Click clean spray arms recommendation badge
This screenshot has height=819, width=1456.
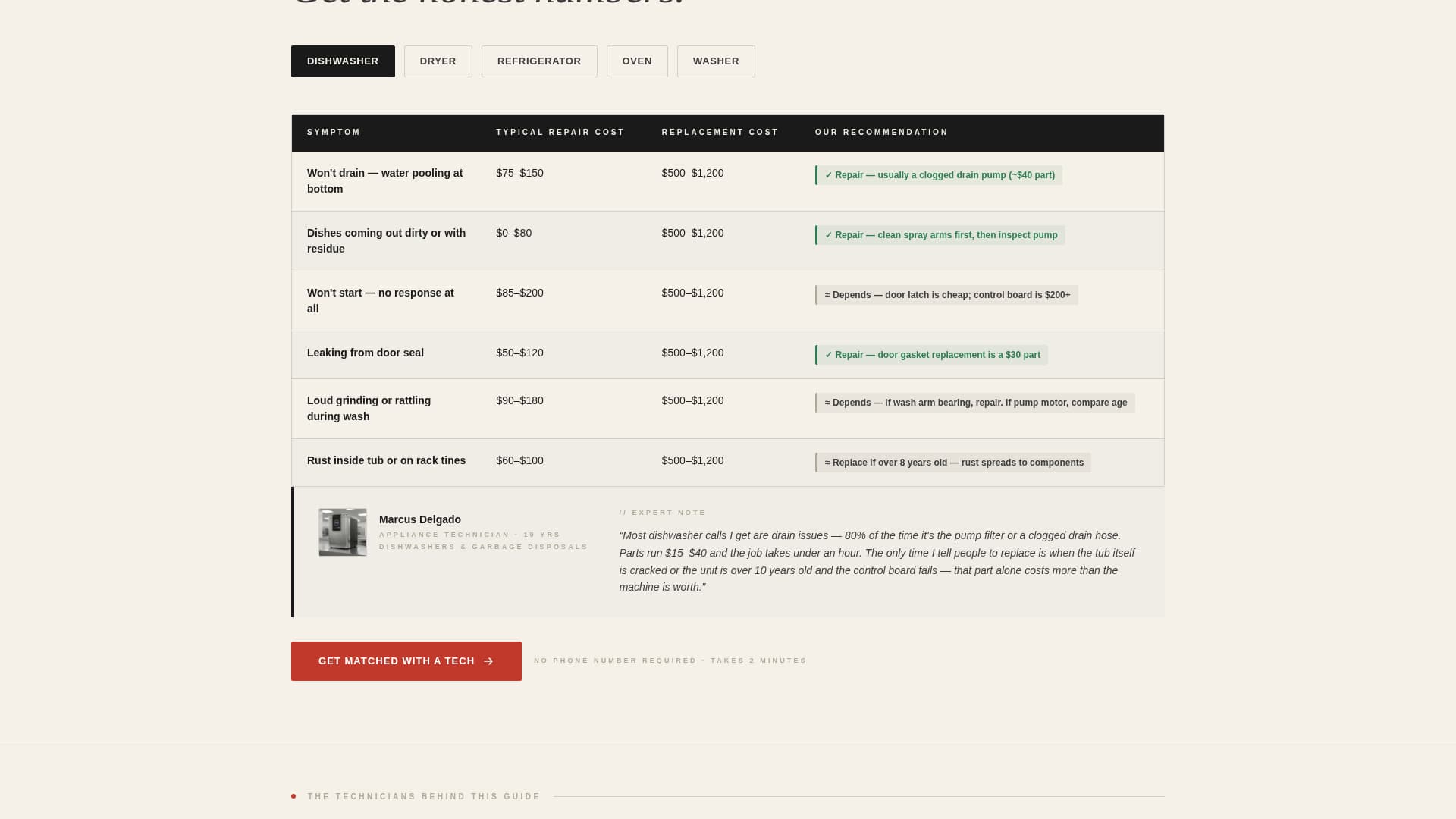(940, 235)
